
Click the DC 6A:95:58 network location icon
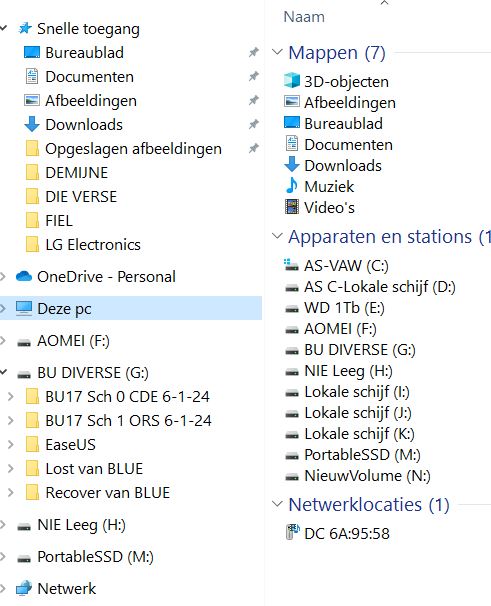[292, 532]
